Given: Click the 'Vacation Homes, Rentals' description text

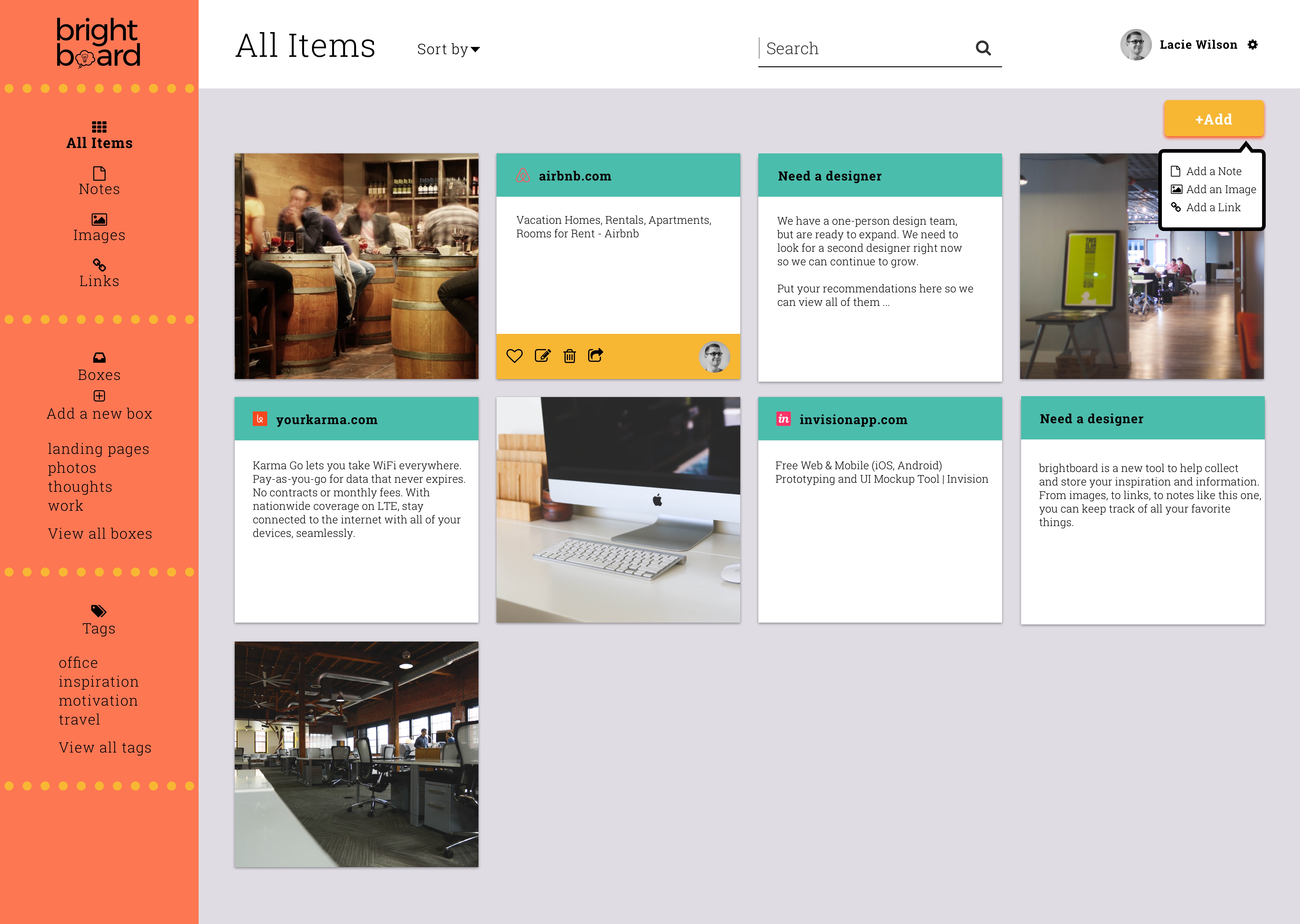Looking at the screenshot, I should 614,226.
